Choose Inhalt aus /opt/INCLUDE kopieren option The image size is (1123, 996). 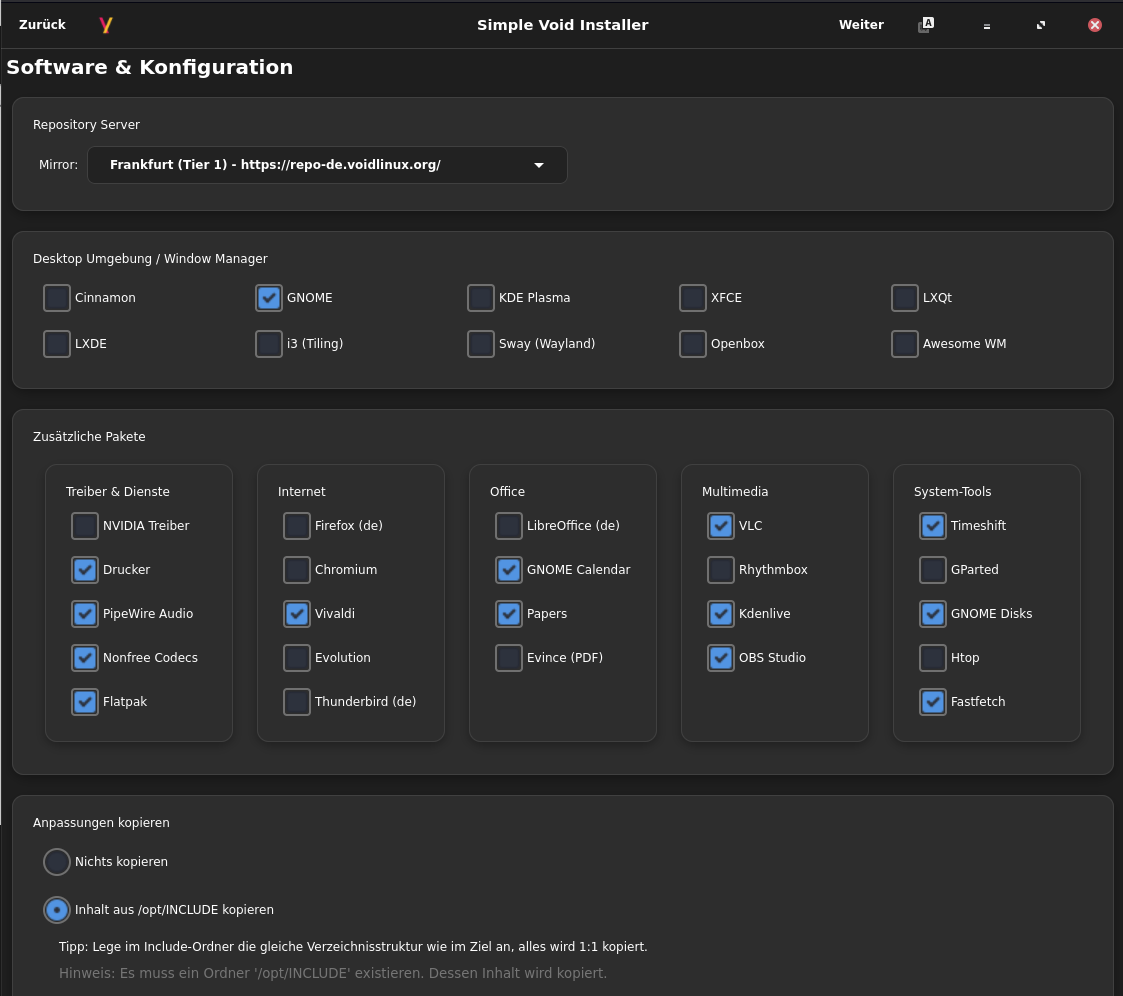click(57, 910)
